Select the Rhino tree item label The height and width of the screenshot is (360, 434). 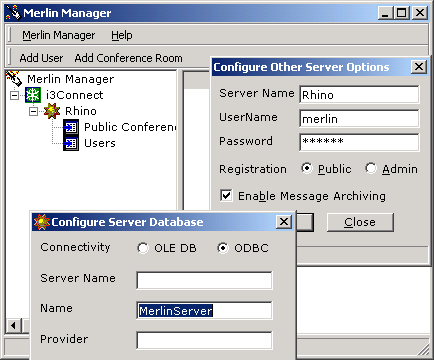pyautogui.click(x=81, y=111)
